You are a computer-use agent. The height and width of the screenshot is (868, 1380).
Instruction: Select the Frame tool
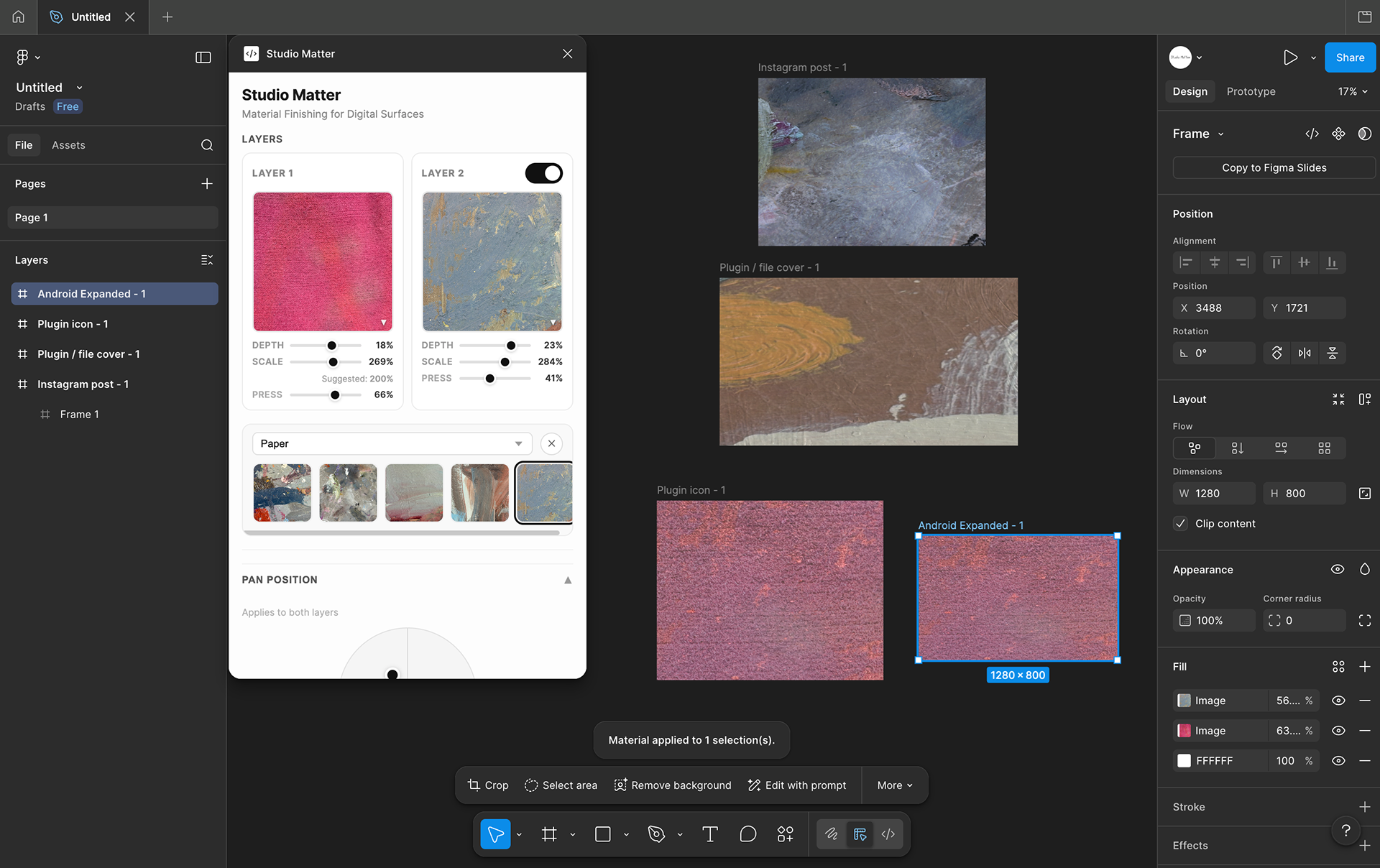click(549, 834)
